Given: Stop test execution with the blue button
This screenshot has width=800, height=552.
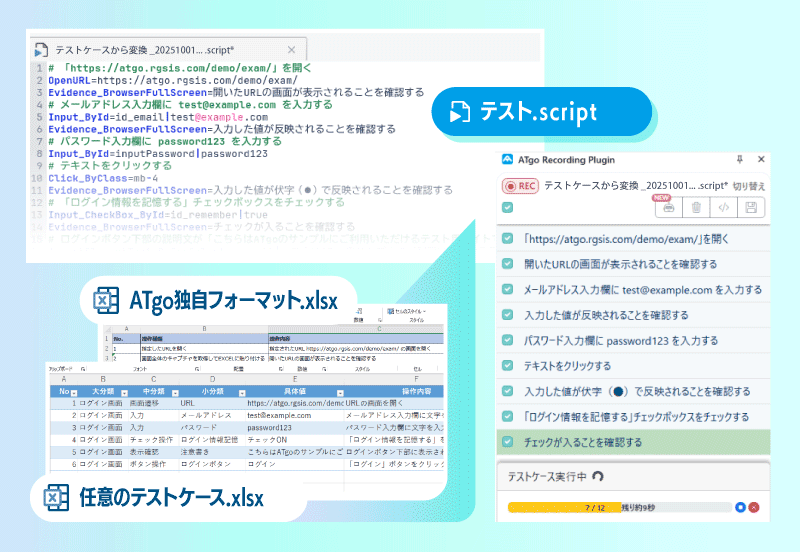Looking at the screenshot, I should [739, 507].
